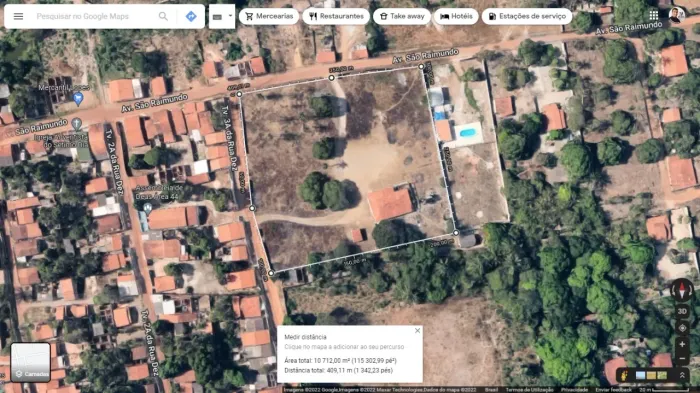Zoom out with the minus button
This screenshot has height=393, width=700.
click(x=682, y=359)
